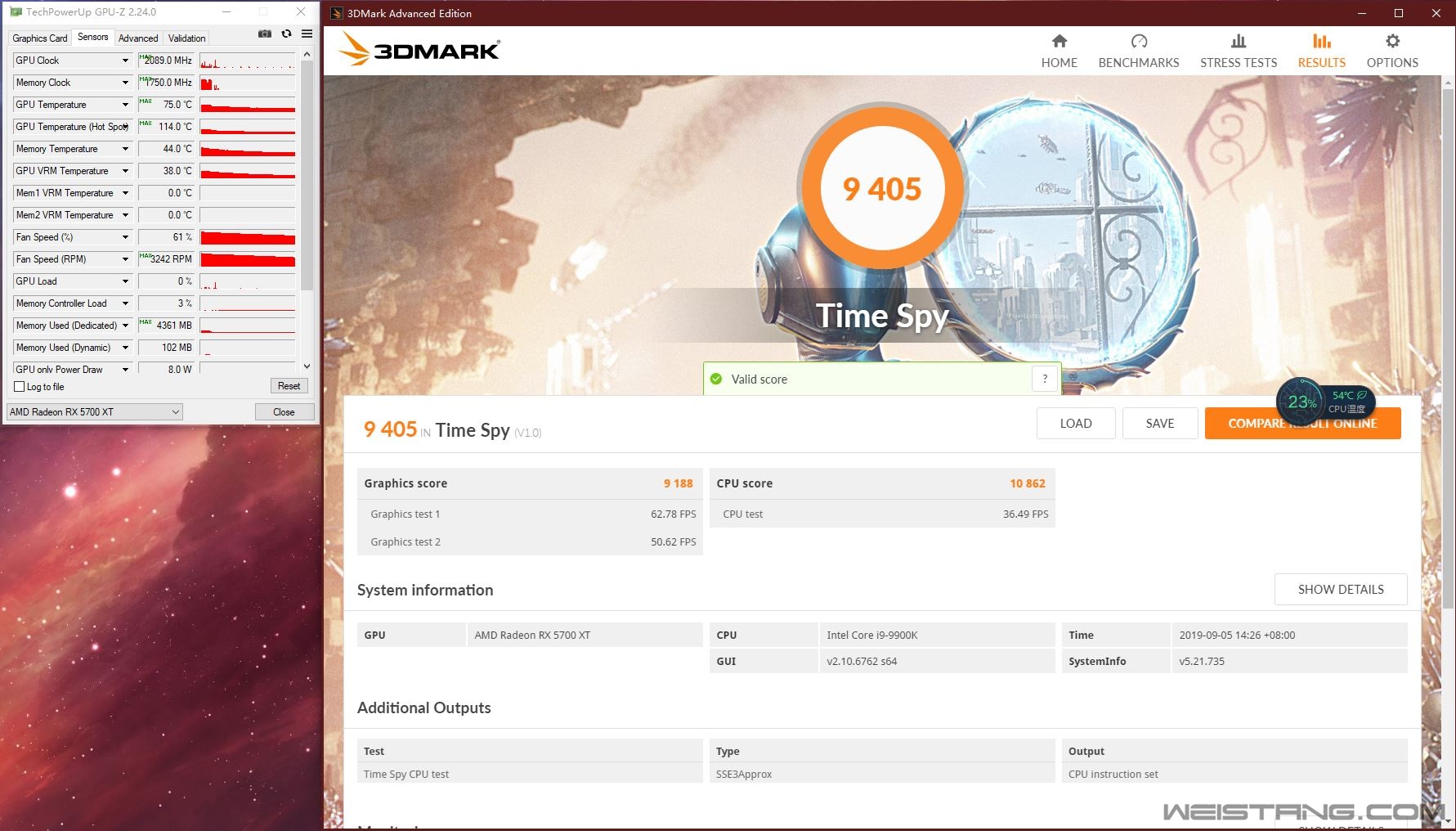Screen dimensions: 1456x831
Task: Select the Sensors tab in GPU-Z
Action: [x=93, y=37]
